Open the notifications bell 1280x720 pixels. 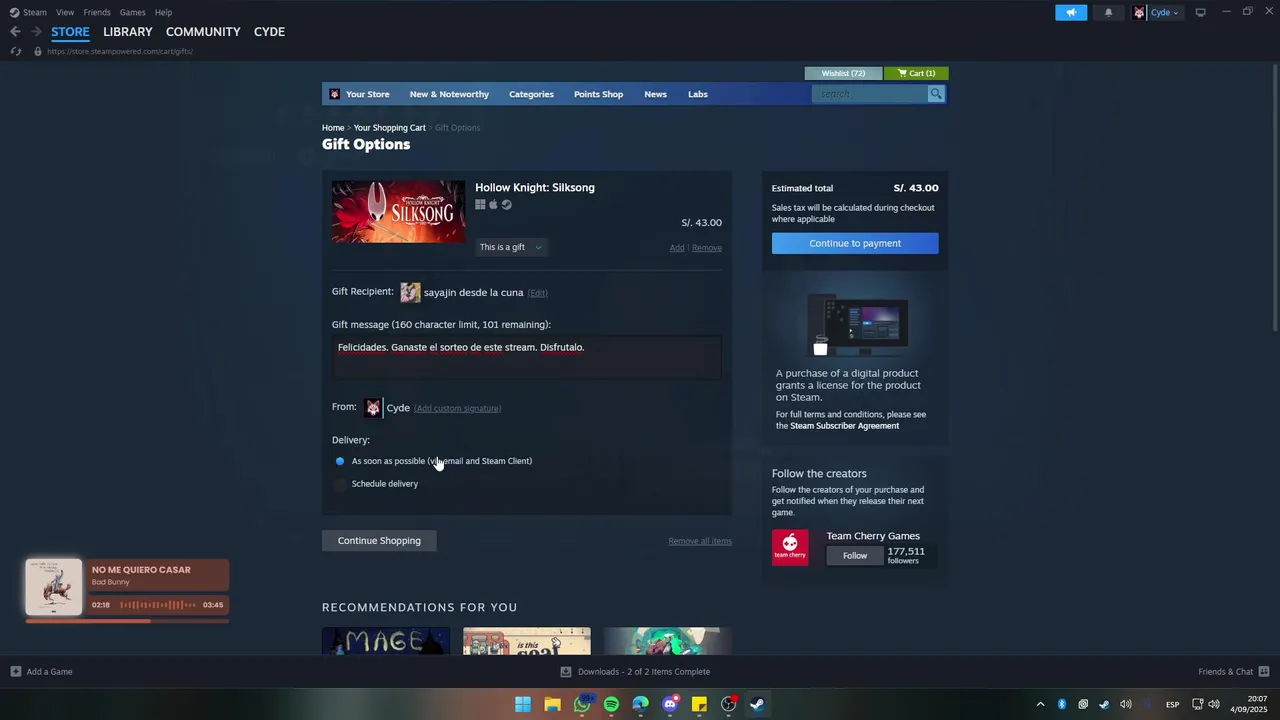coord(1108,12)
